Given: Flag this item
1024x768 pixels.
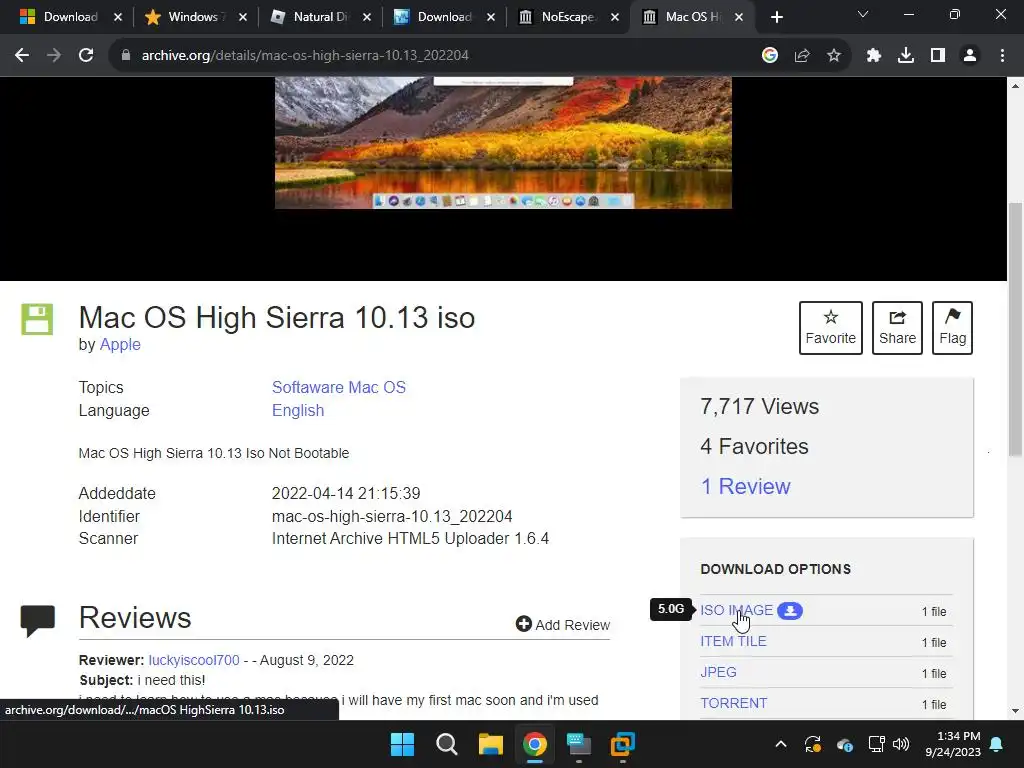Looking at the screenshot, I should (x=952, y=328).
